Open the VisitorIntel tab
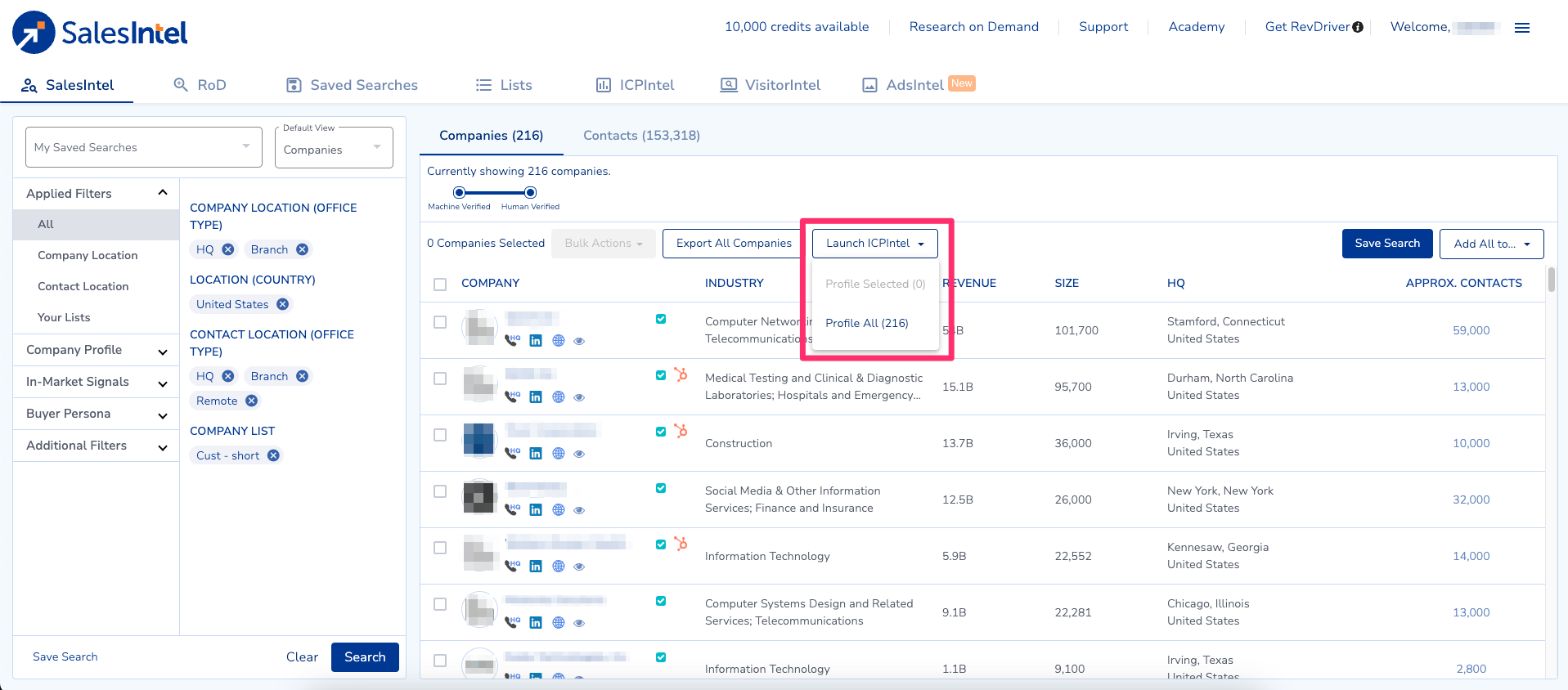The height and width of the screenshot is (690, 1568). [x=771, y=85]
